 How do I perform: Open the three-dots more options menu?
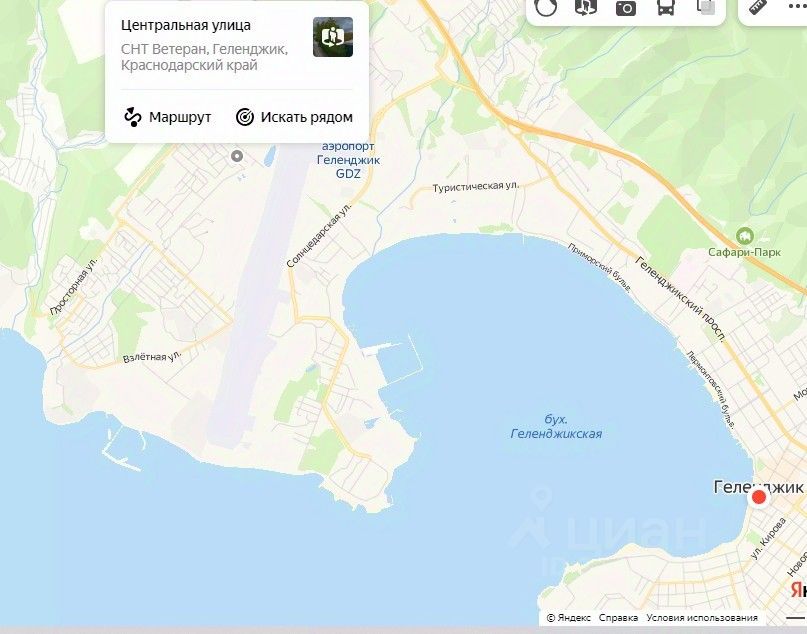click(x=797, y=7)
